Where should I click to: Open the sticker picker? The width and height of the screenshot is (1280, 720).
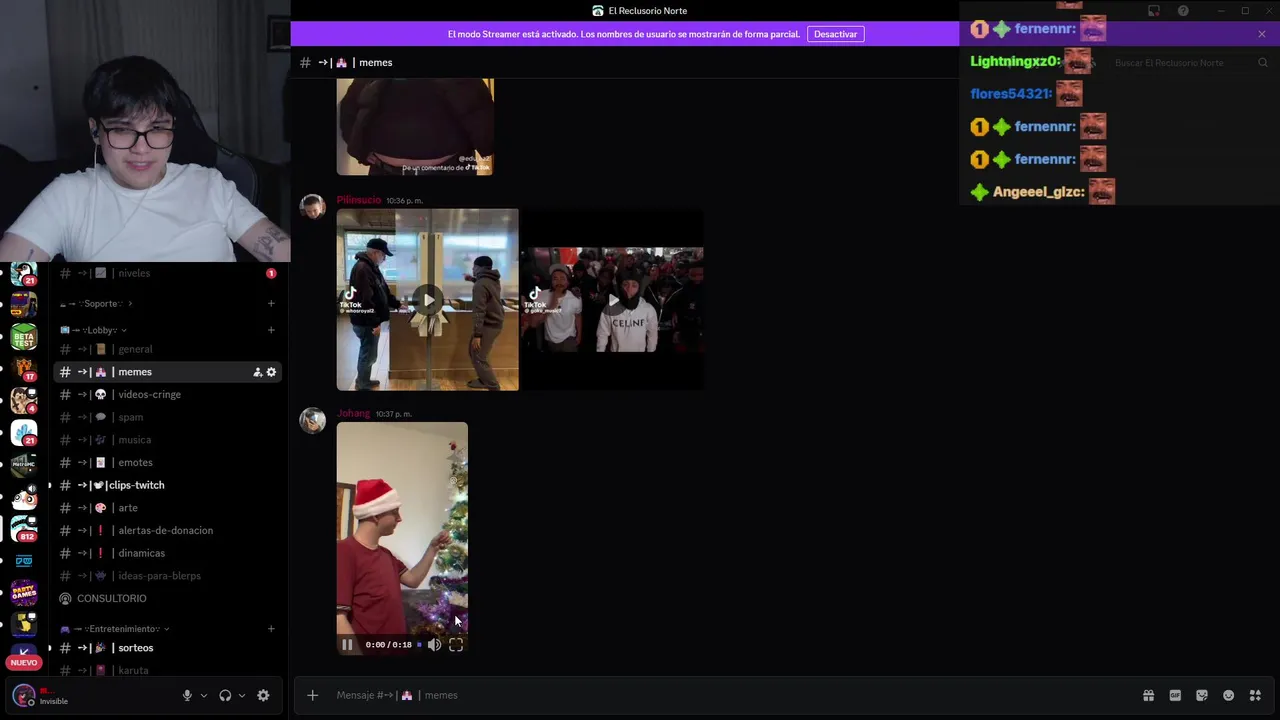point(1202,695)
